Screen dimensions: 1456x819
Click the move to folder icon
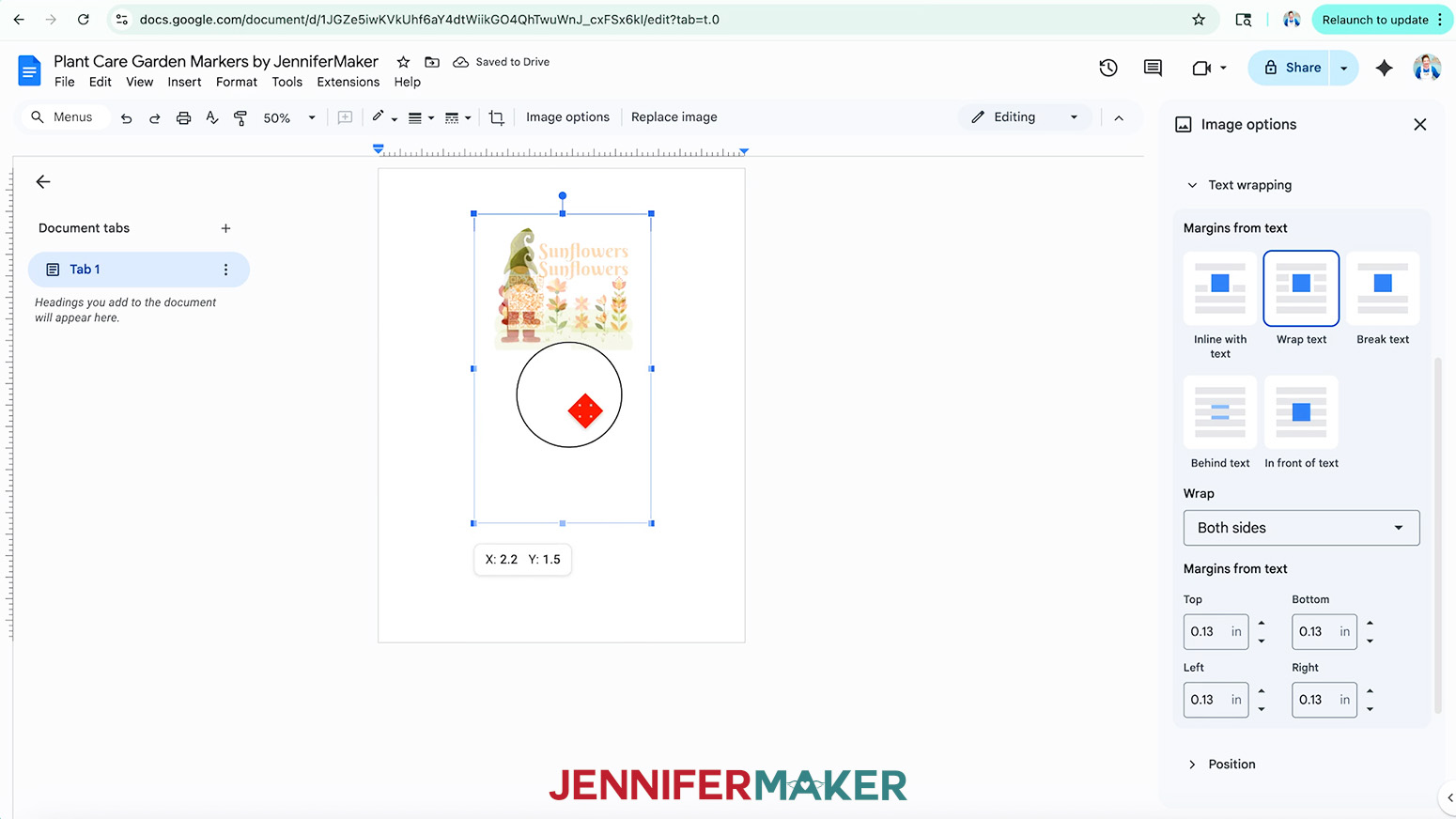tap(432, 62)
